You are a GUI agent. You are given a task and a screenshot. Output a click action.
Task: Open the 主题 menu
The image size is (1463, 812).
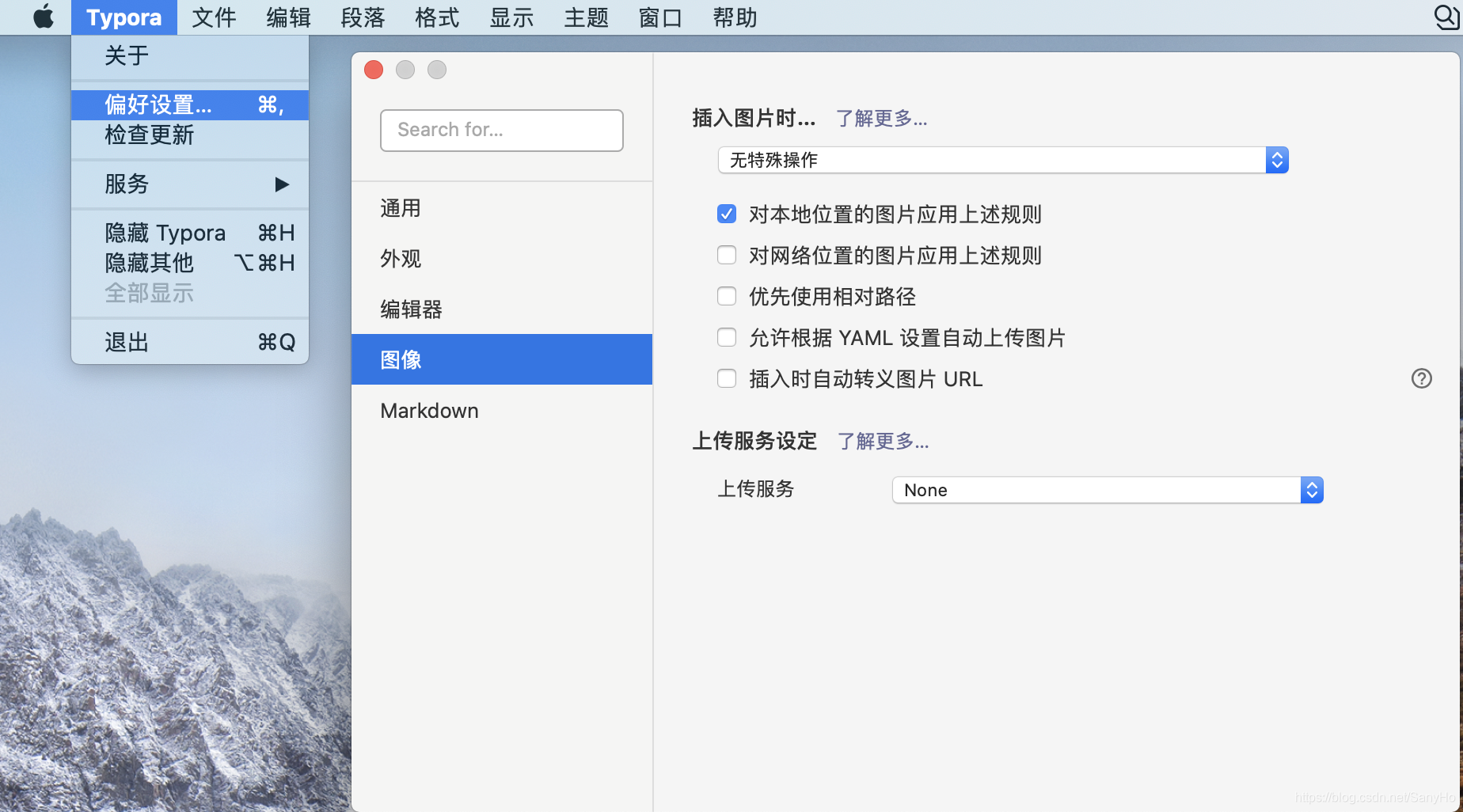point(586,17)
